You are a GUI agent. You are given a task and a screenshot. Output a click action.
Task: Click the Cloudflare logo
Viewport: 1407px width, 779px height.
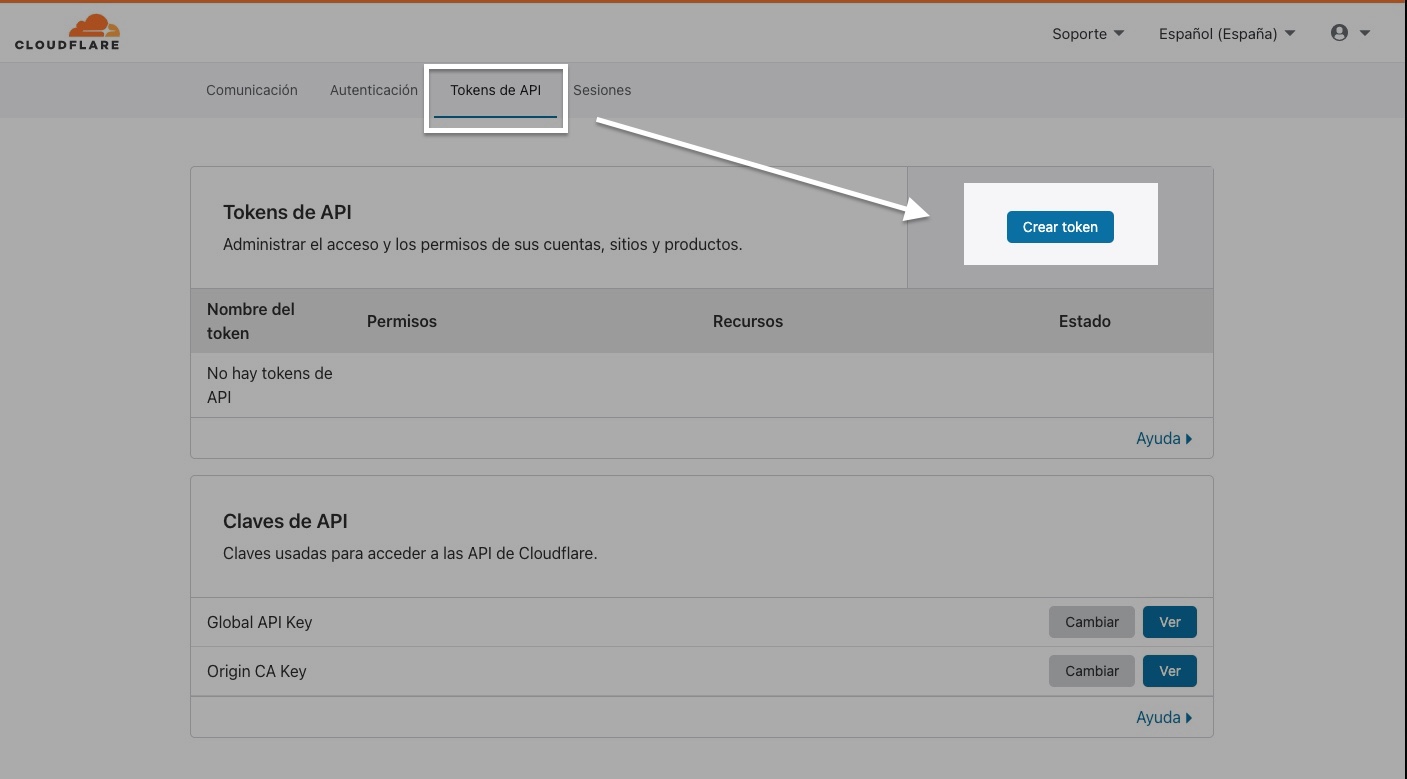click(x=67, y=33)
